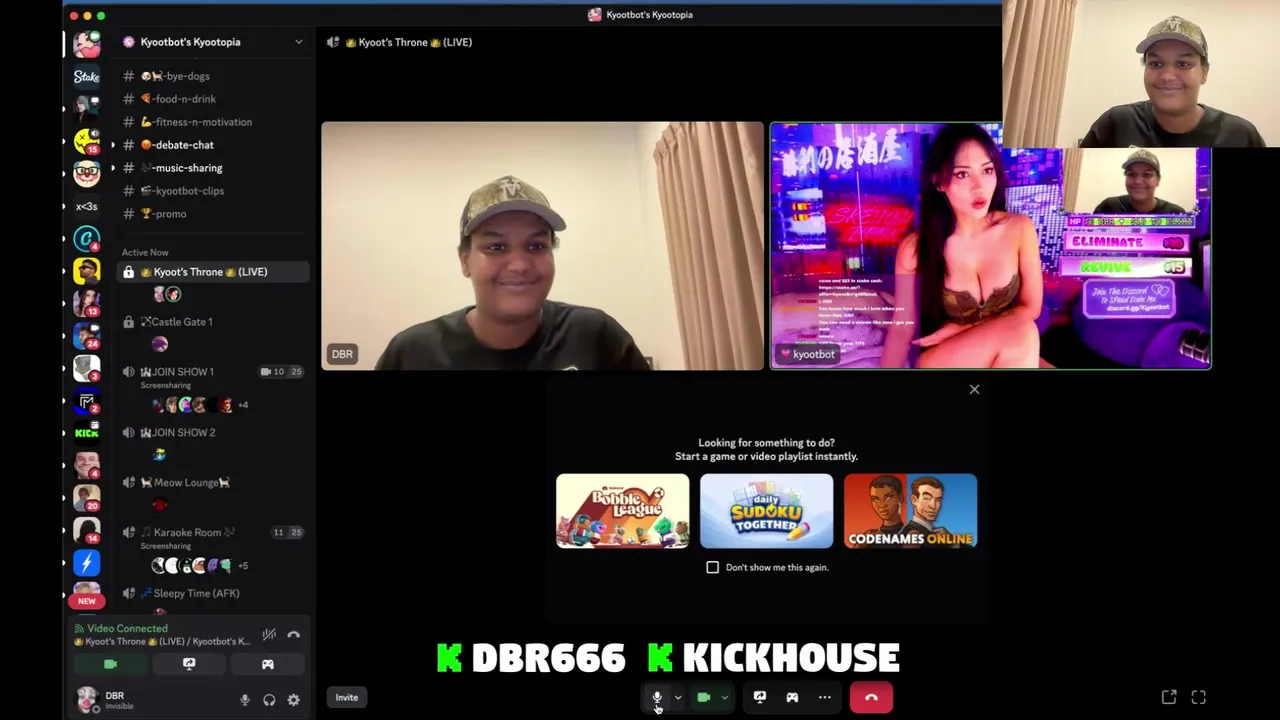The width and height of the screenshot is (1280, 720).
Task: Toggle green camera button in Video Connected panel
Action: [x=110, y=664]
